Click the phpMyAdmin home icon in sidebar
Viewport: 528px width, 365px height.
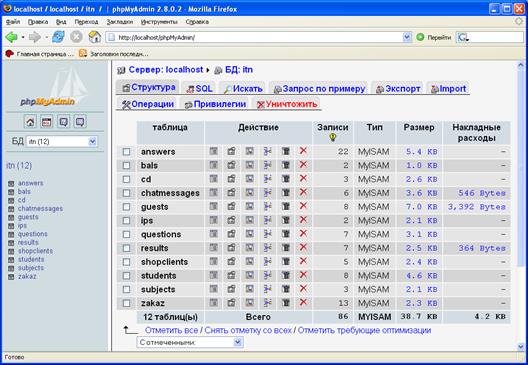[x=30, y=122]
